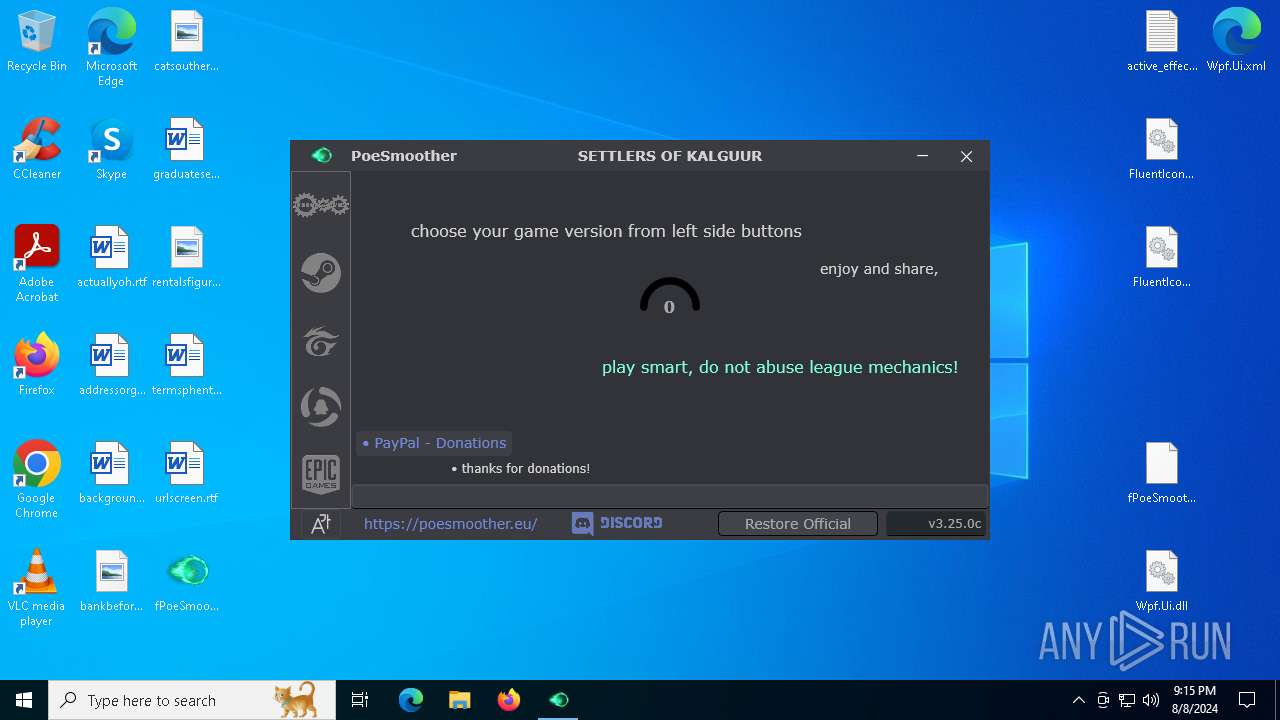Select the upper FluentIcon file on desktop
Viewport: 1280px width, 720px height.
tap(1162, 150)
